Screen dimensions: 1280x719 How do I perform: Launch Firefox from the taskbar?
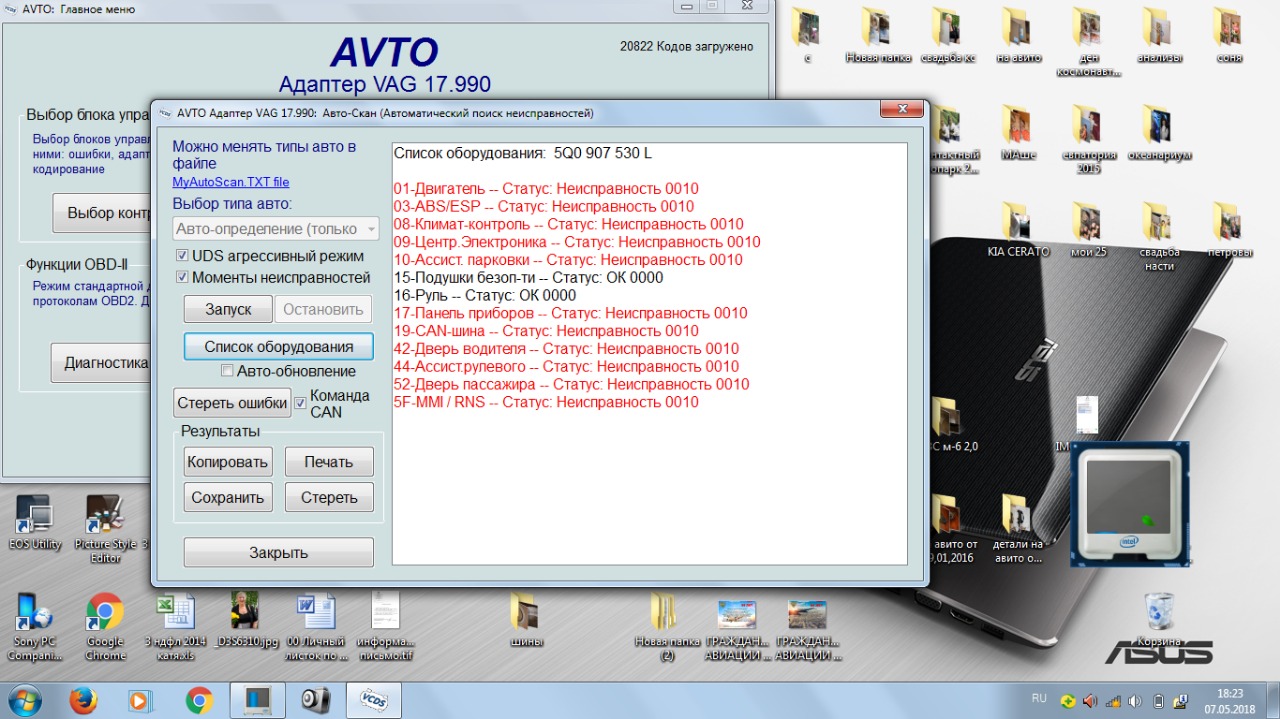[83, 699]
